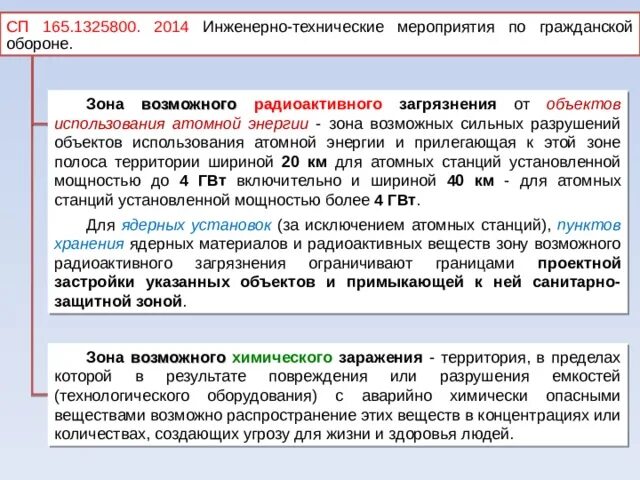The height and width of the screenshot is (480, 640).
Task: Click the bold value "20 км"
Action: (x=304, y=162)
